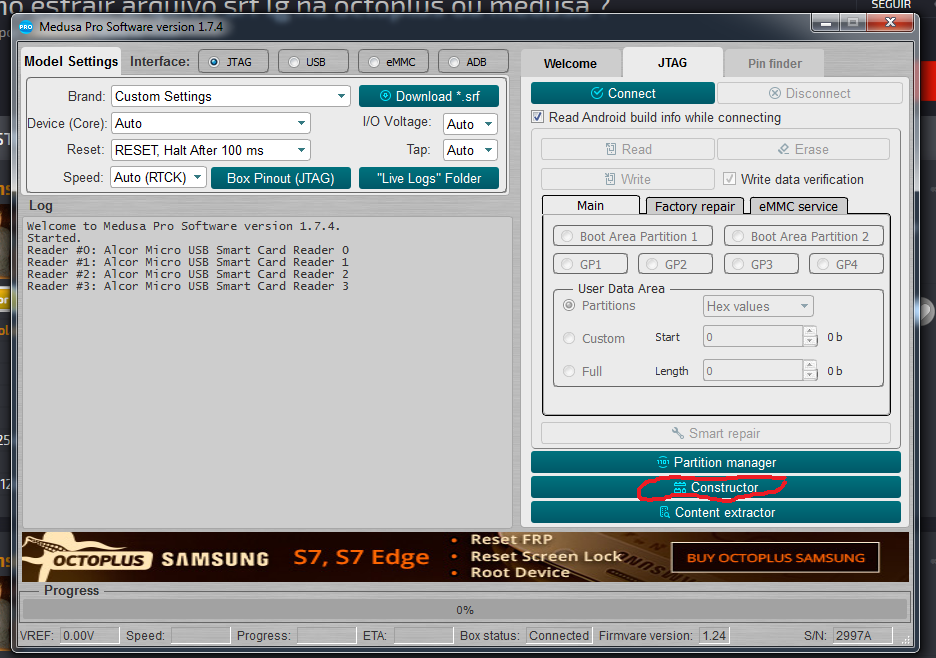Click the 0% progress bar
Viewport: 936px width, 658px height.
point(464,610)
